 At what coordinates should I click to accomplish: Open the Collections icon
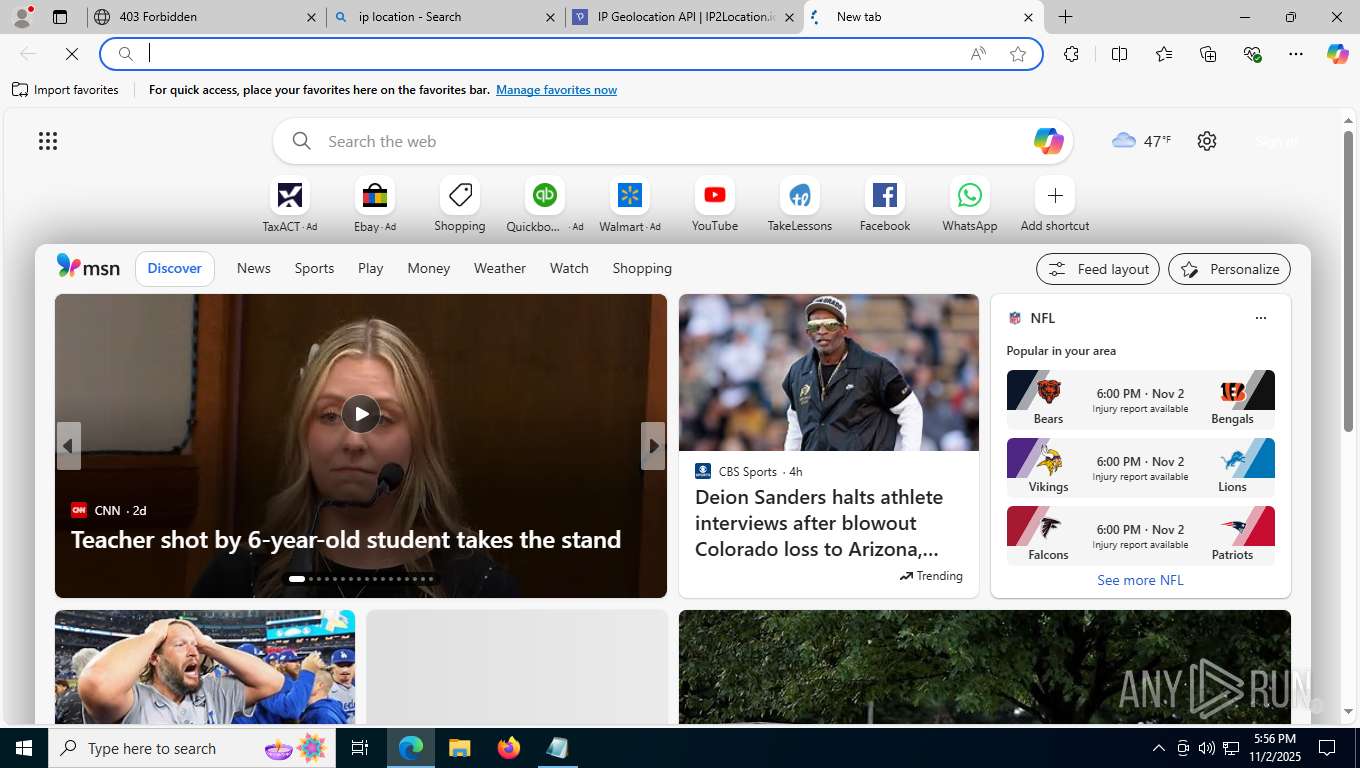coord(1208,54)
